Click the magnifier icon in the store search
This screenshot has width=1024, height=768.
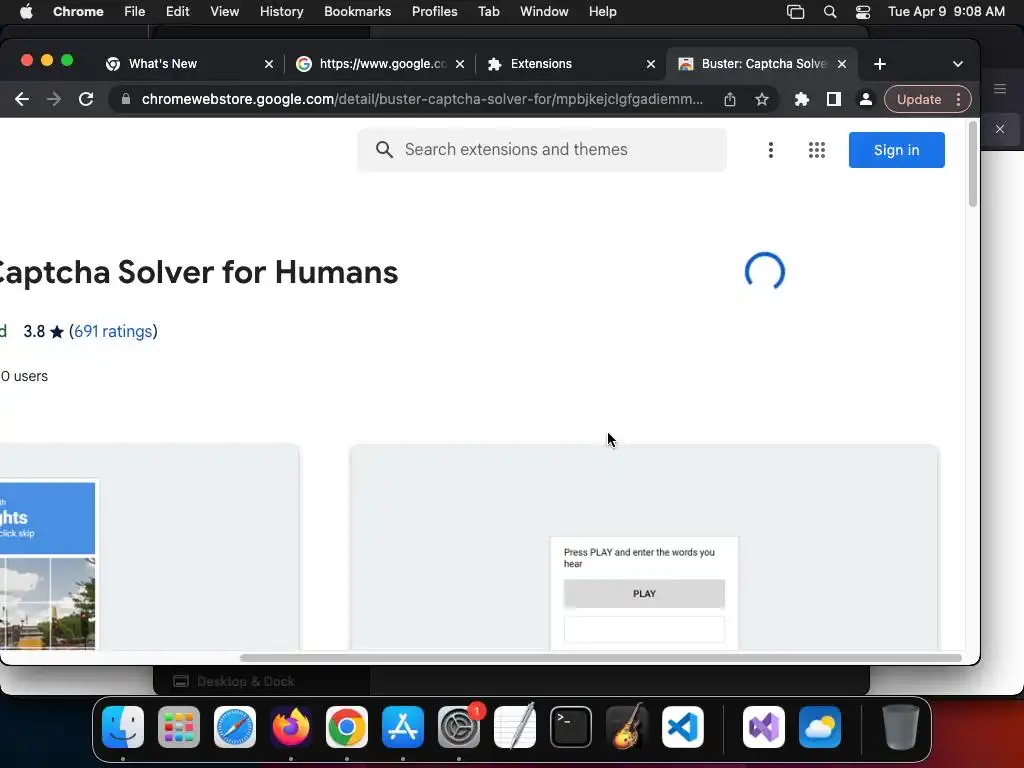pyautogui.click(x=384, y=150)
